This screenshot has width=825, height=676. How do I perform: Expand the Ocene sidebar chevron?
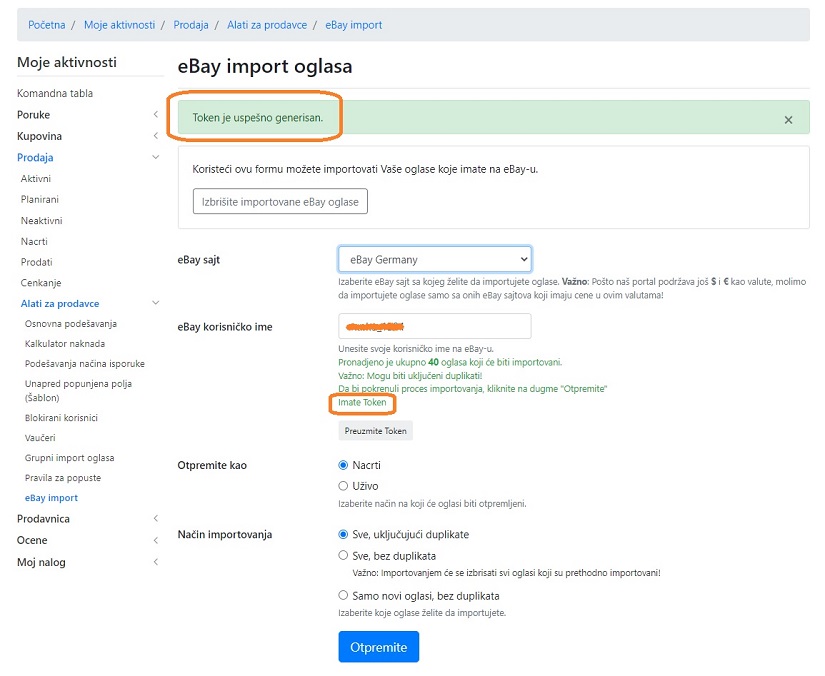click(156, 540)
